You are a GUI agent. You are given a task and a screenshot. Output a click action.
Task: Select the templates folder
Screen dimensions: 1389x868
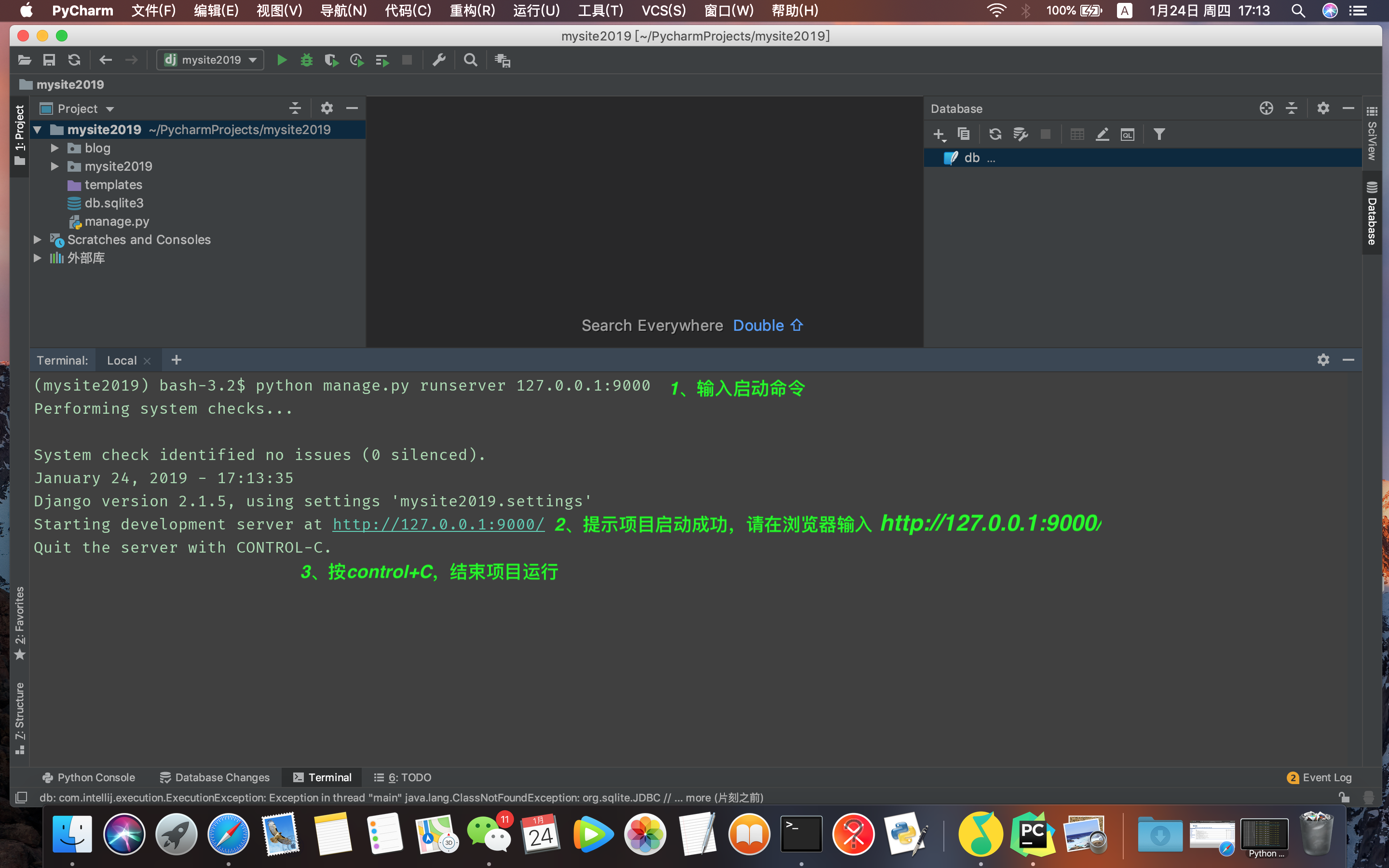pos(113,185)
